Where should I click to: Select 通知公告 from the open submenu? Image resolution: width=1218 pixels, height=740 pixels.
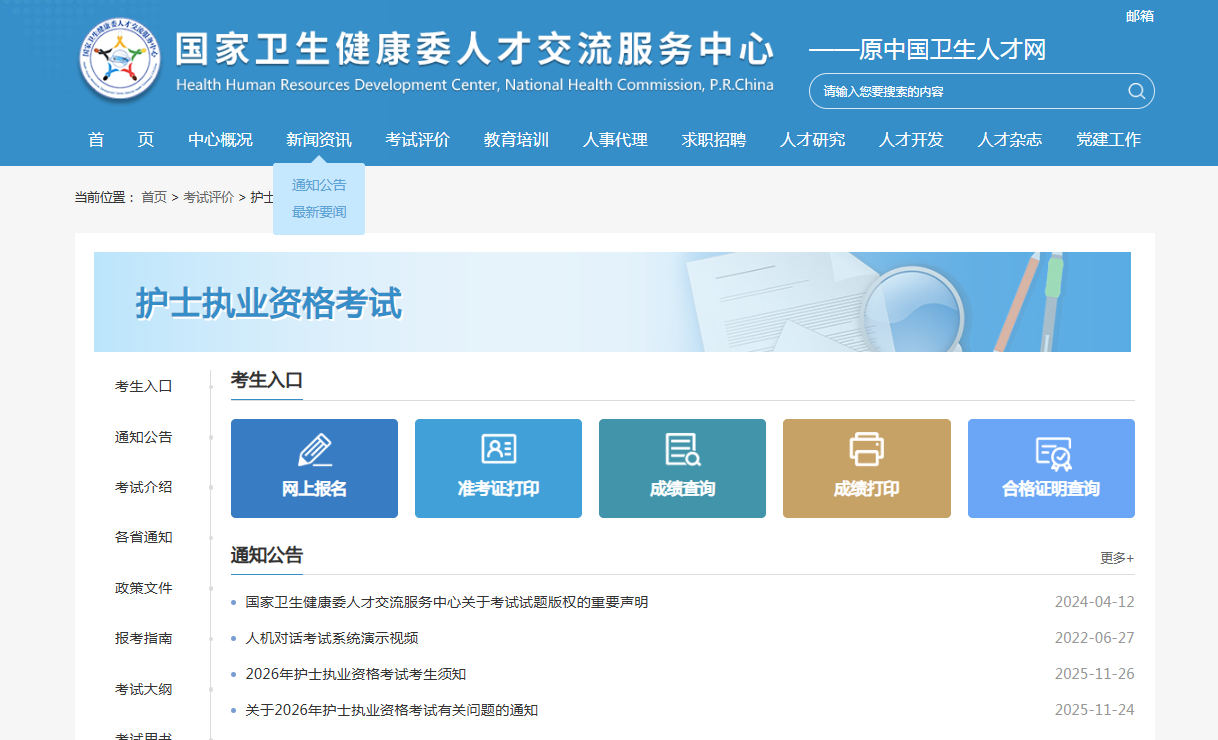[317, 184]
